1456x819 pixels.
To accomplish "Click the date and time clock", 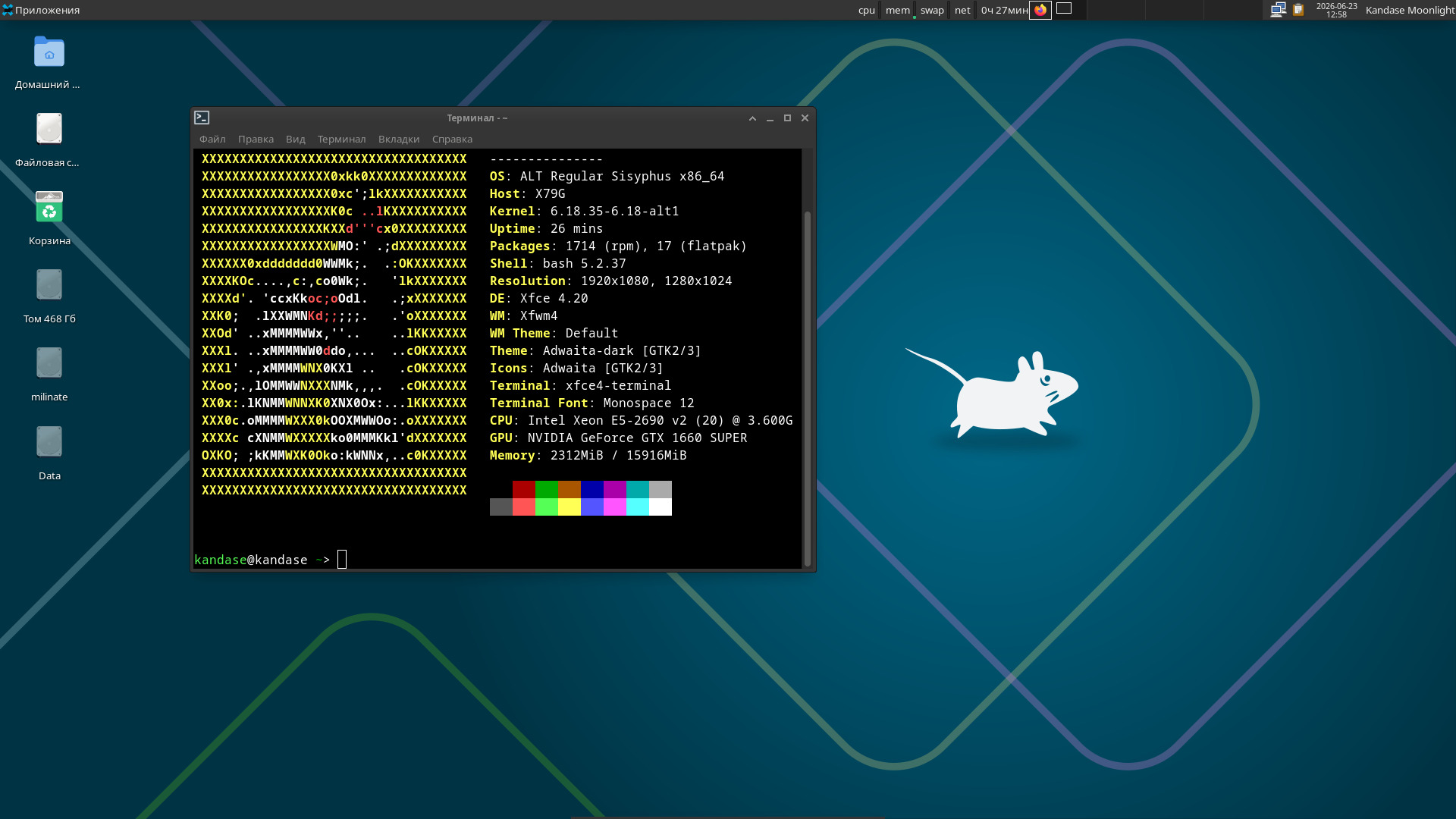I will 1336,10.
